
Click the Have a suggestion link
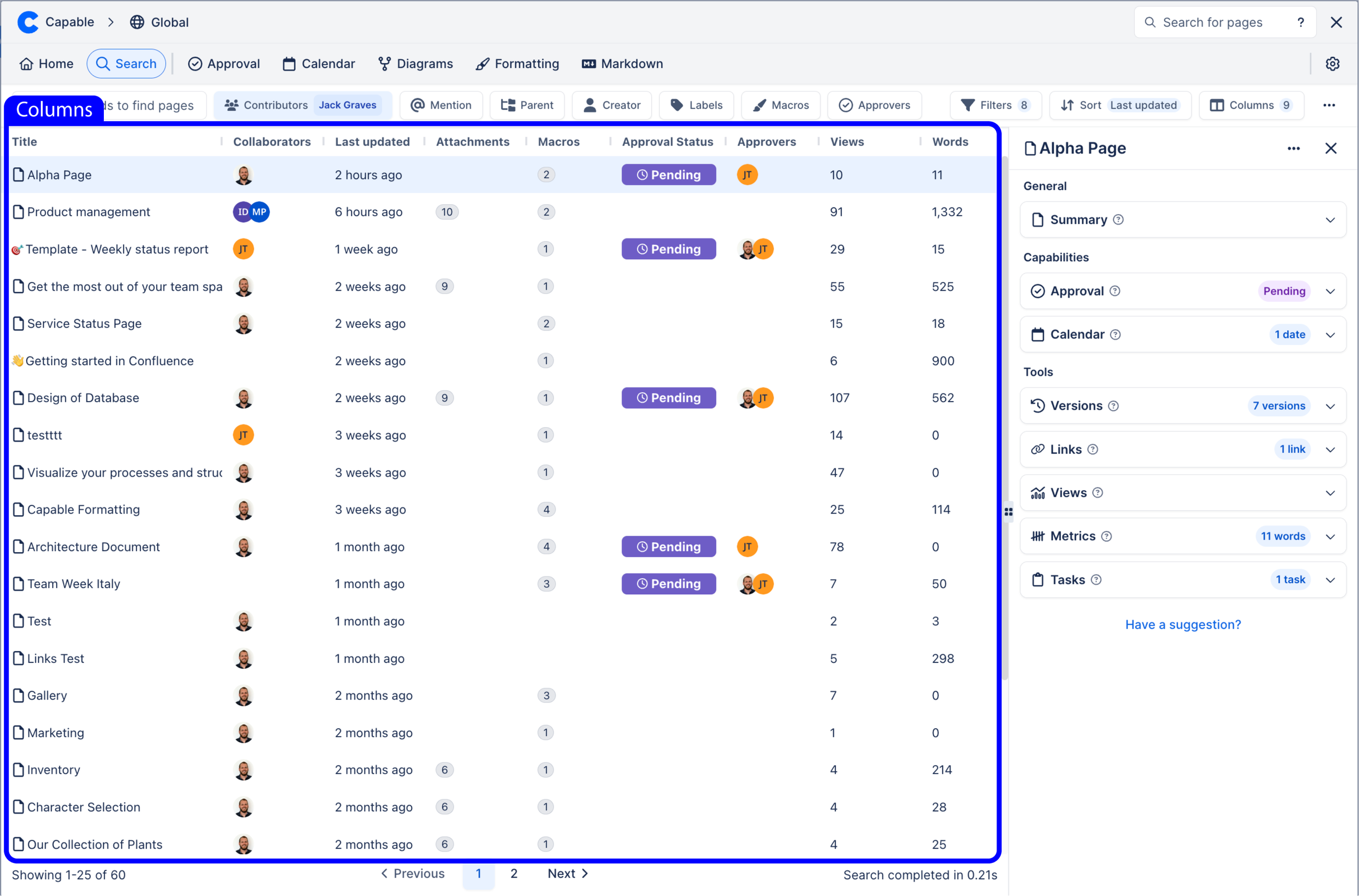(x=1182, y=624)
